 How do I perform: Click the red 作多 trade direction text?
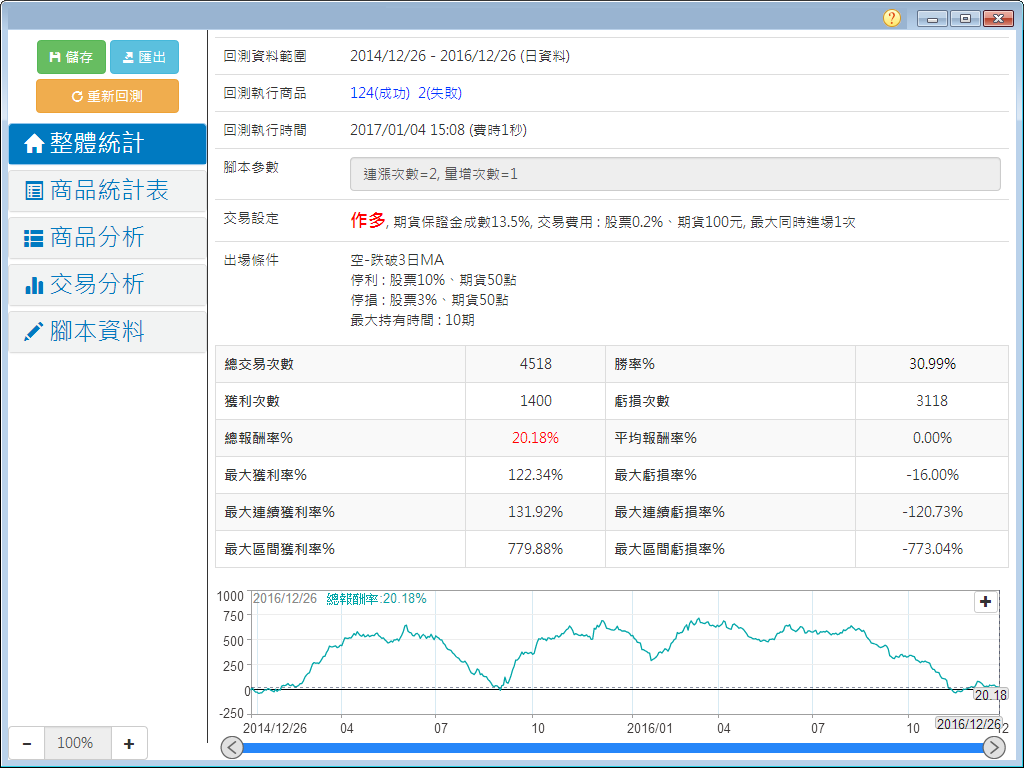[x=368, y=220]
